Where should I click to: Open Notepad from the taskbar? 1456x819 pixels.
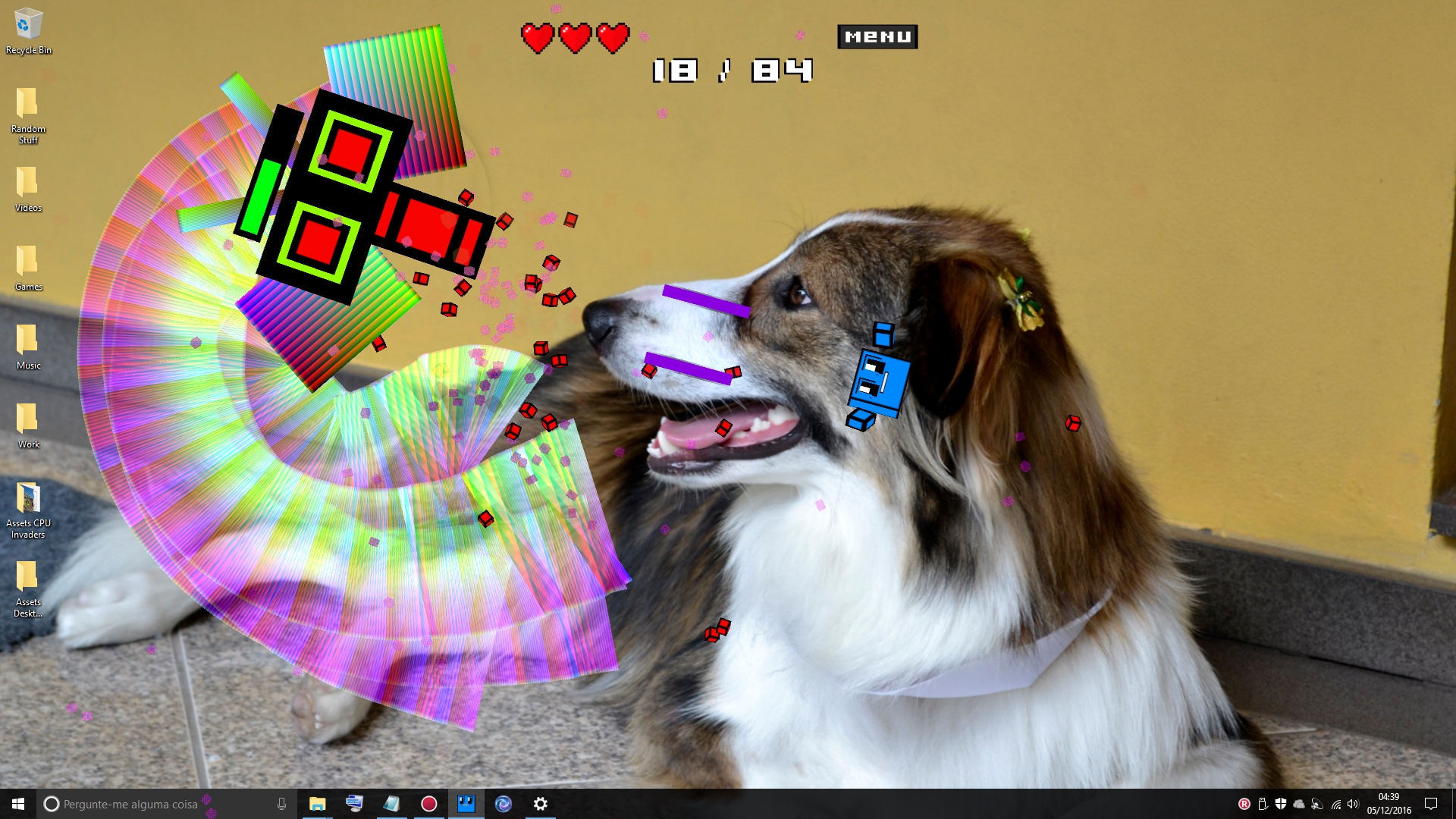point(392,803)
